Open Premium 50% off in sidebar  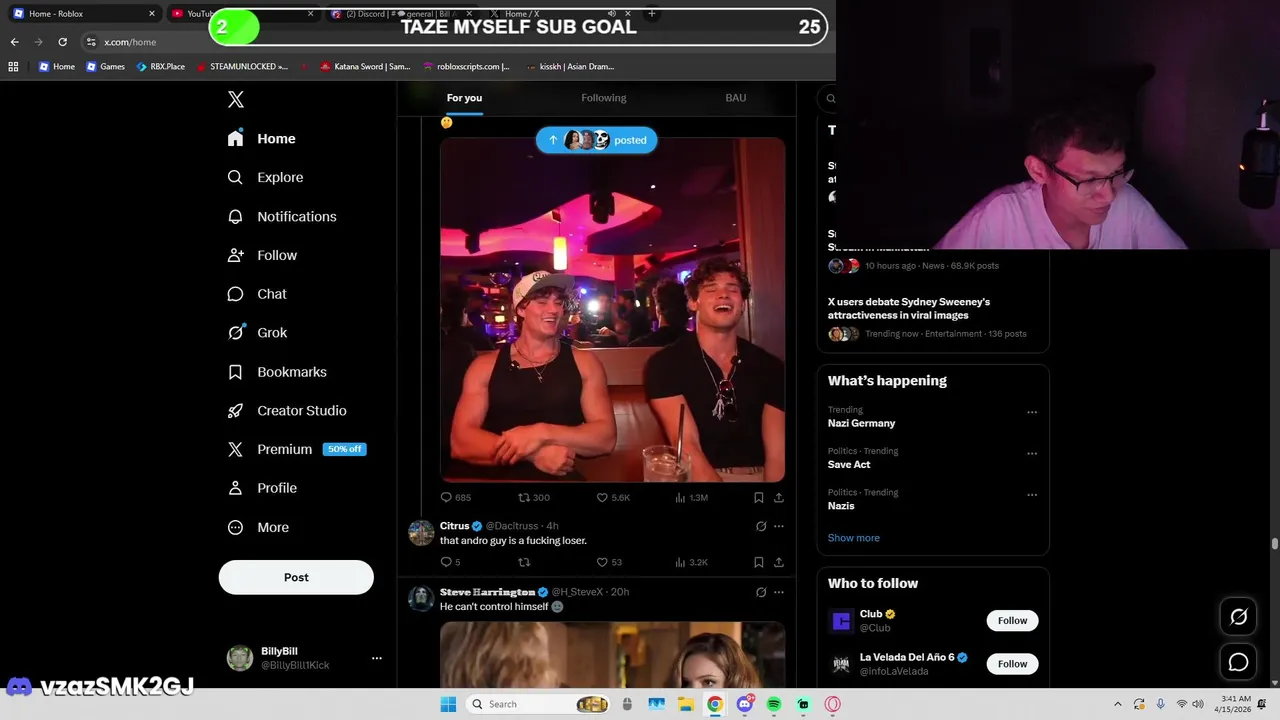(x=296, y=449)
